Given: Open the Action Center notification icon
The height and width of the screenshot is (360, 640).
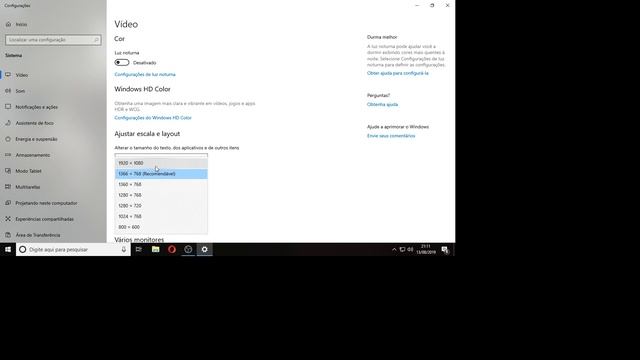Looking at the screenshot, I should coord(445,249).
